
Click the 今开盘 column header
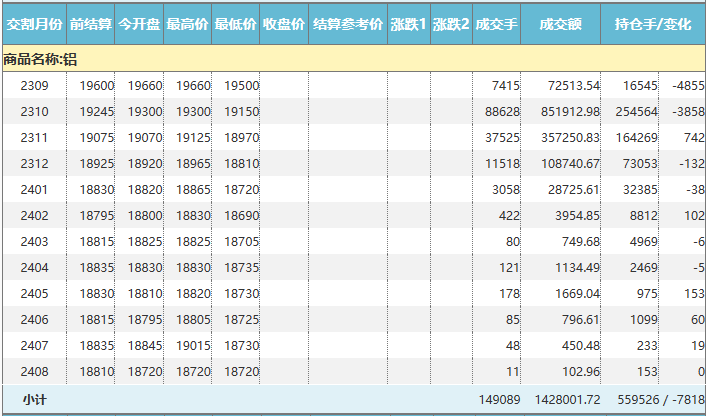(139, 23)
